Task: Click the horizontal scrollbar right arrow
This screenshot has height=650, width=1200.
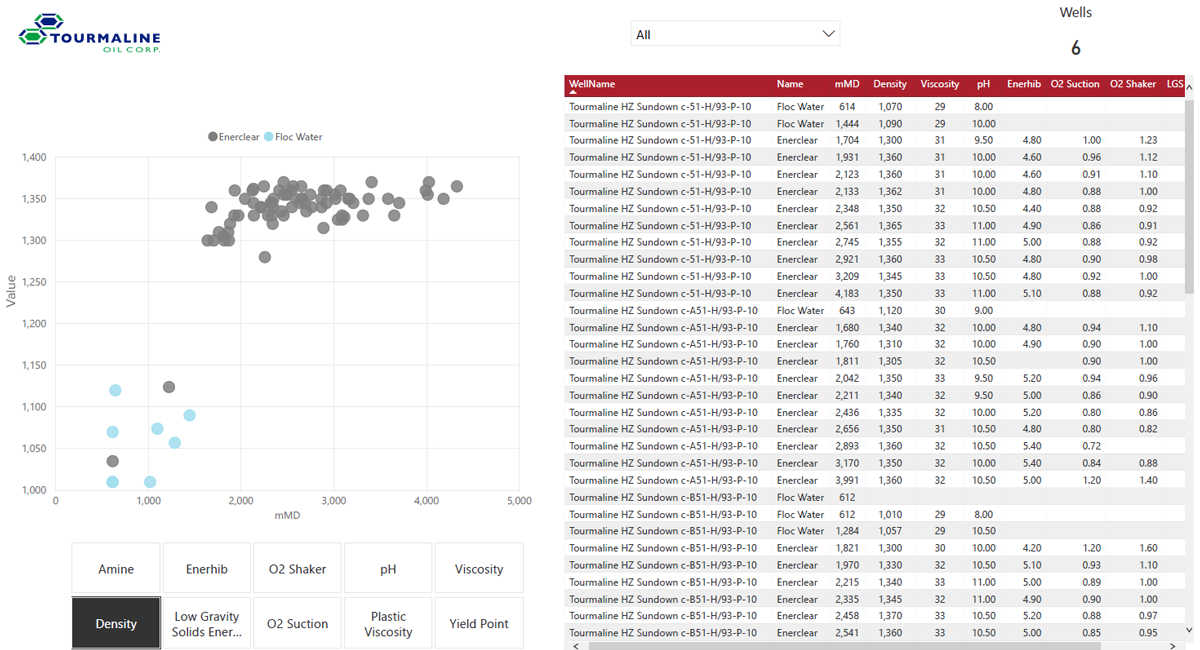Action: [1176, 646]
